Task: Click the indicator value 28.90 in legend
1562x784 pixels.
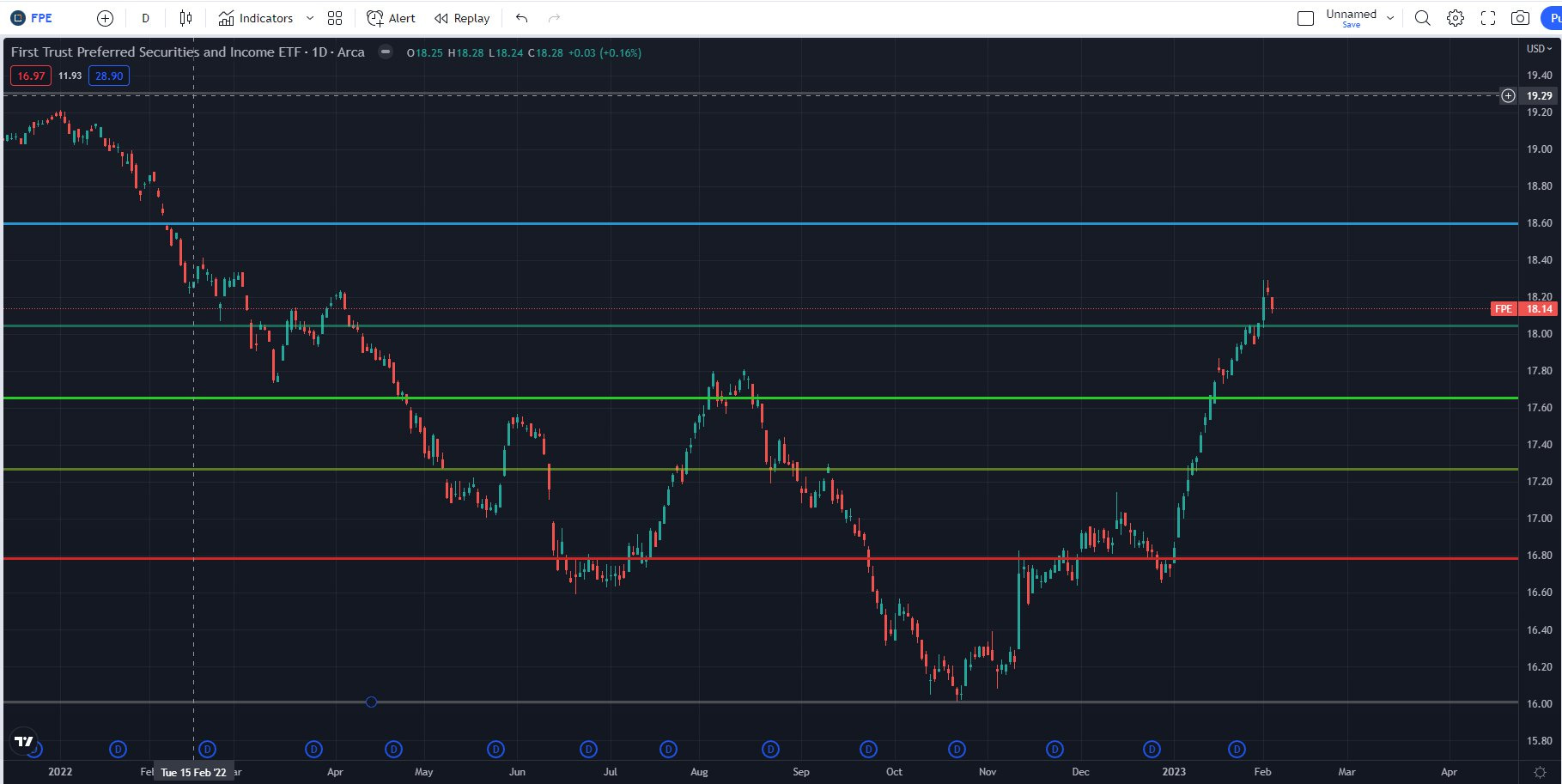Action: coord(109,76)
